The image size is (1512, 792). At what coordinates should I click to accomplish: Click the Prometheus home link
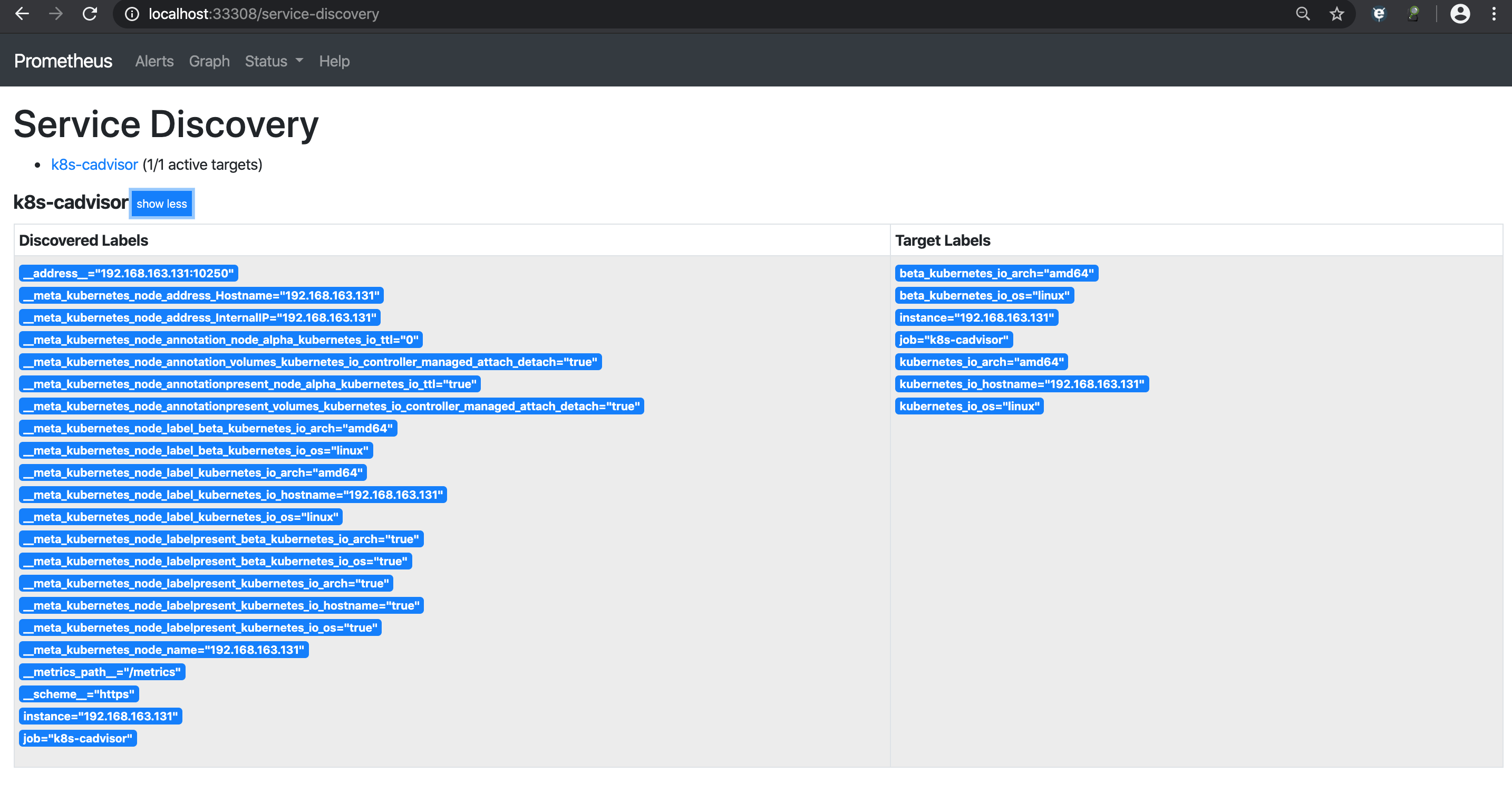coord(63,61)
